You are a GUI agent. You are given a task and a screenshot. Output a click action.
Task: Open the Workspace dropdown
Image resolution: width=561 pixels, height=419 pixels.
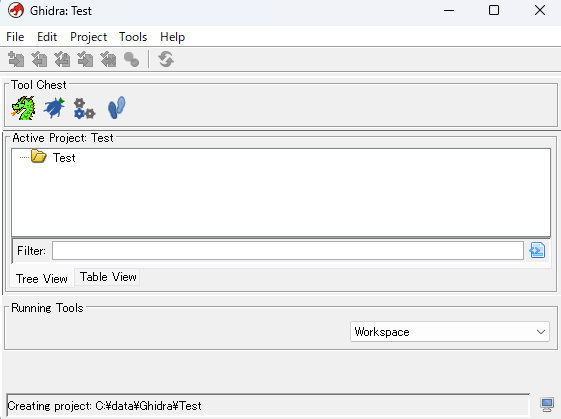click(x=450, y=332)
